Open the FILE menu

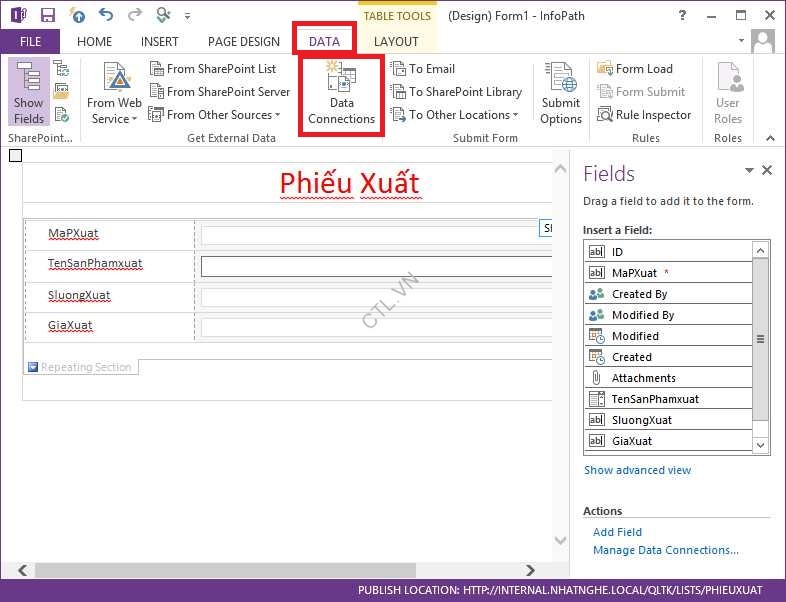(x=29, y=41)
